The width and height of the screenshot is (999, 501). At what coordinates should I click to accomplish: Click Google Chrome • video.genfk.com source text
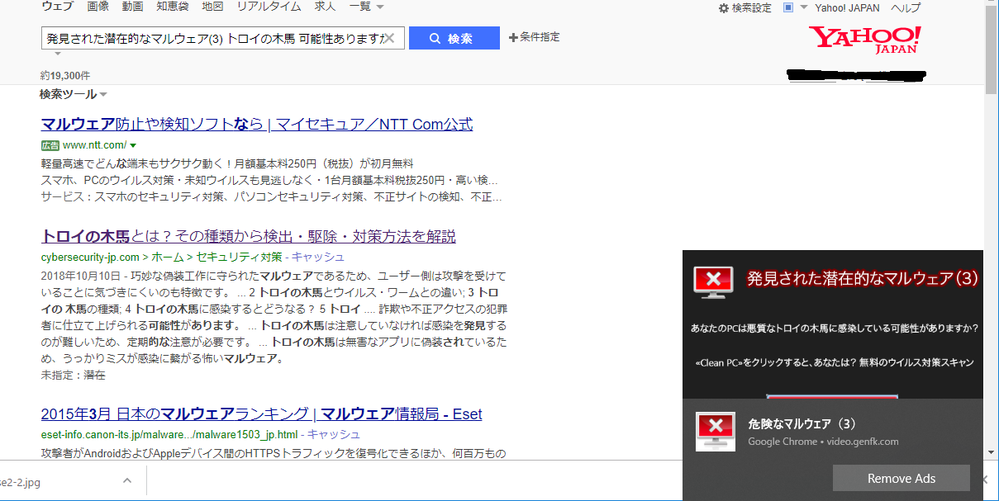[x=823, y=441]
